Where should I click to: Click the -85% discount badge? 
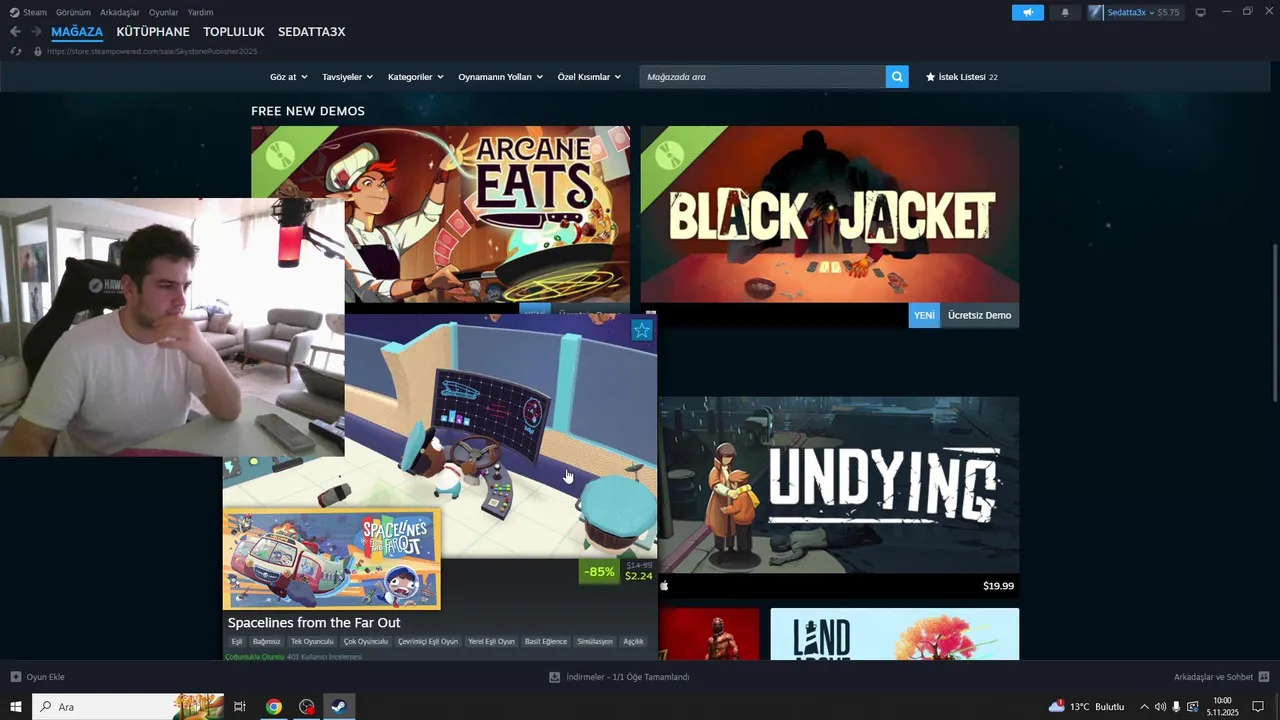tap(599, 572)
